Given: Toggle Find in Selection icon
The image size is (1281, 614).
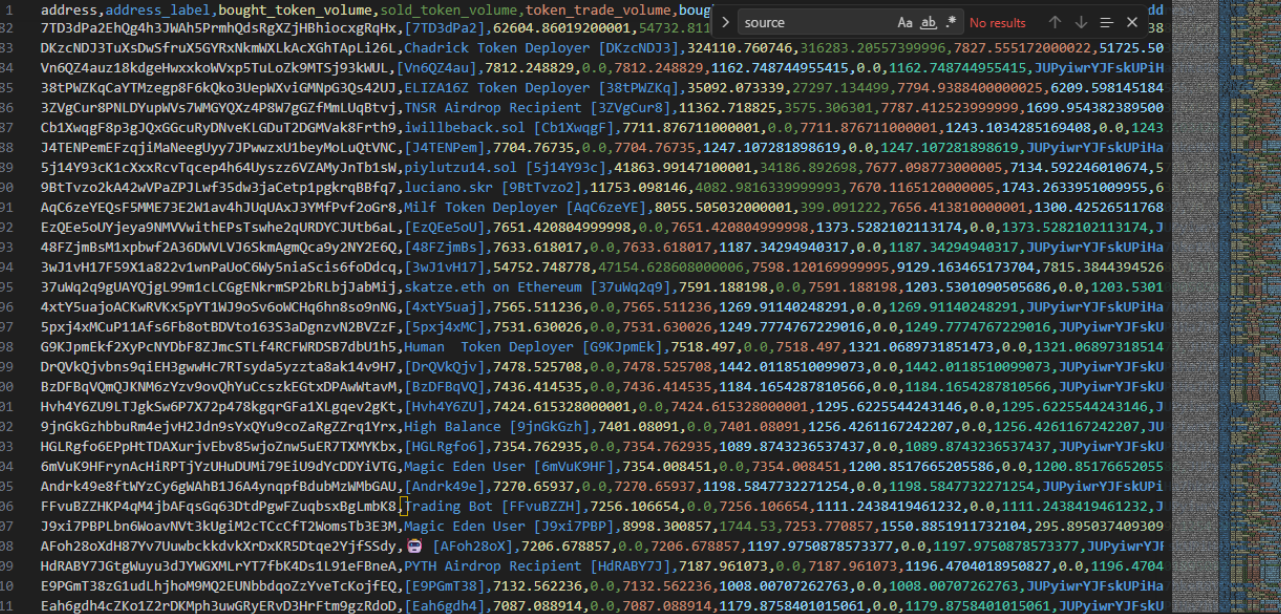Looking at the screenshot, I should [x=1106, y=22].
